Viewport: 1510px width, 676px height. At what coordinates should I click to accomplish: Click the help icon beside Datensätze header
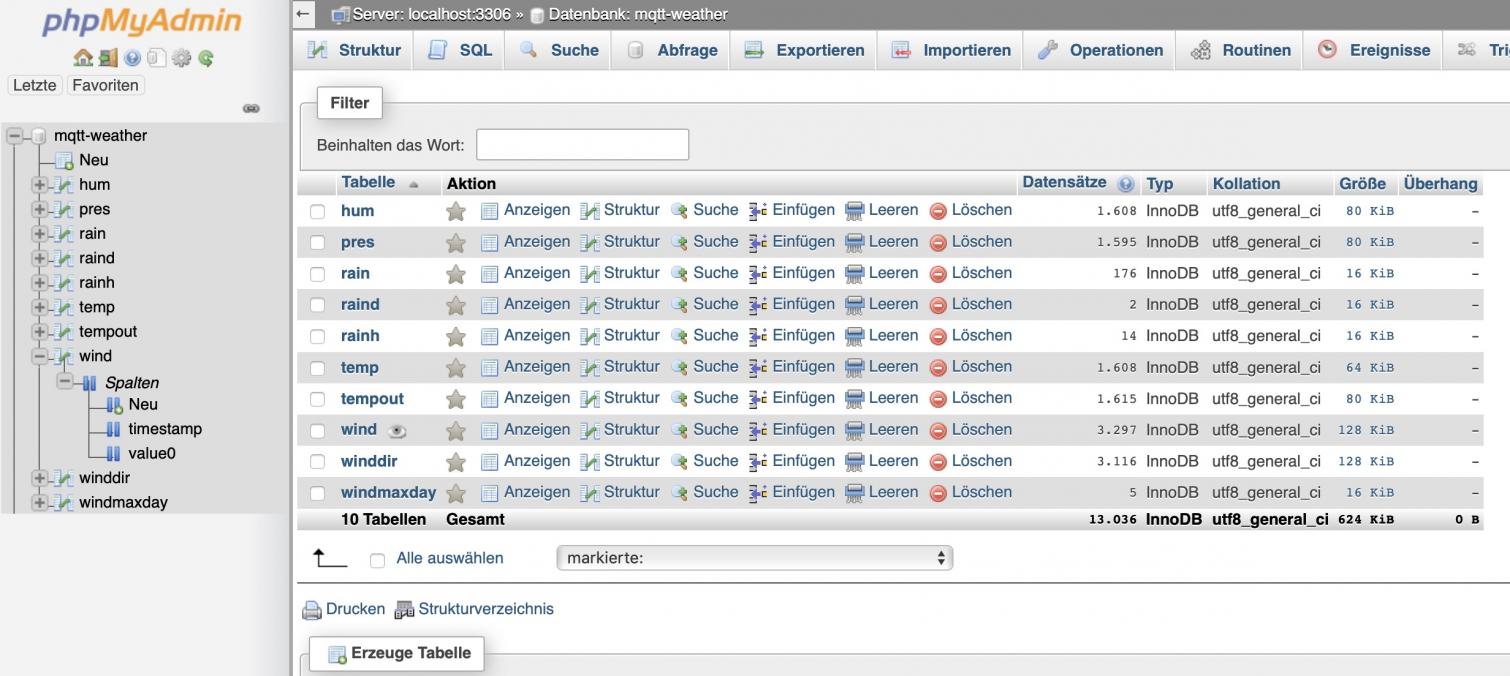[x=1126, y=184]
